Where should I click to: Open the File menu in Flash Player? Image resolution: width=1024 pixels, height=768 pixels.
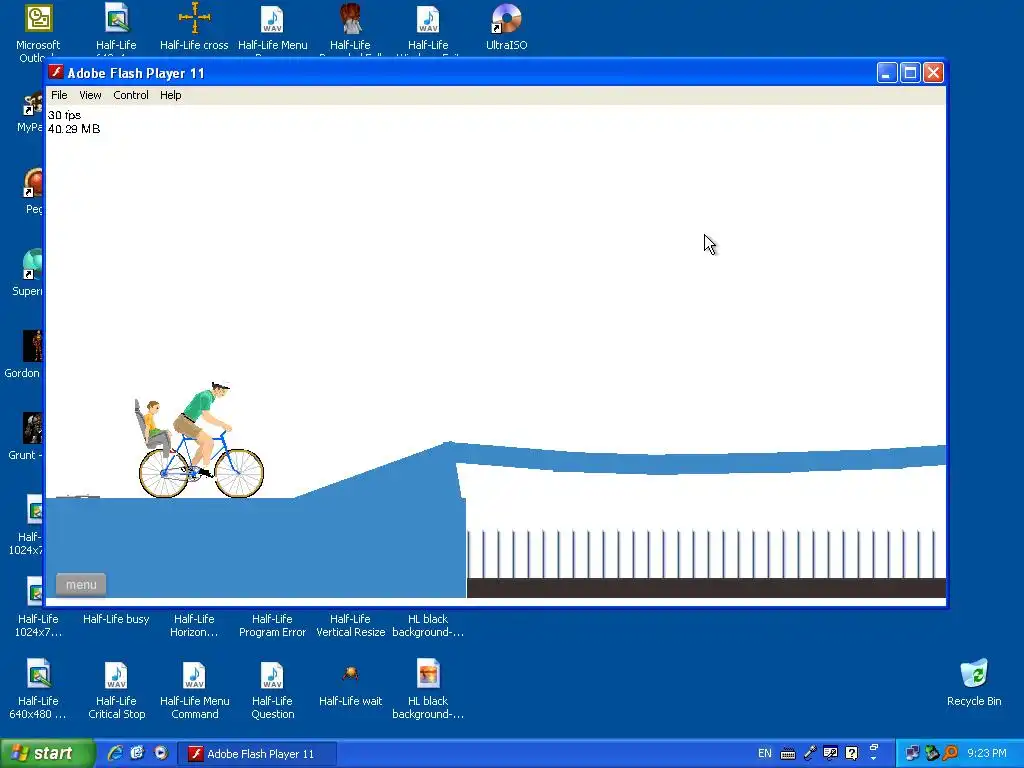(x=59, y=95)
